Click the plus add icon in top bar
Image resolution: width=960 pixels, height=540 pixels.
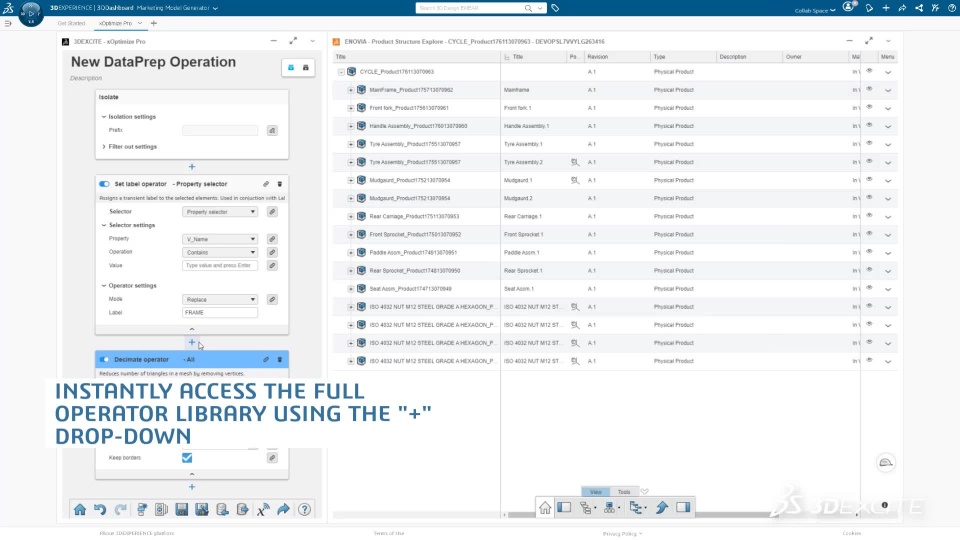click(886, 8)
